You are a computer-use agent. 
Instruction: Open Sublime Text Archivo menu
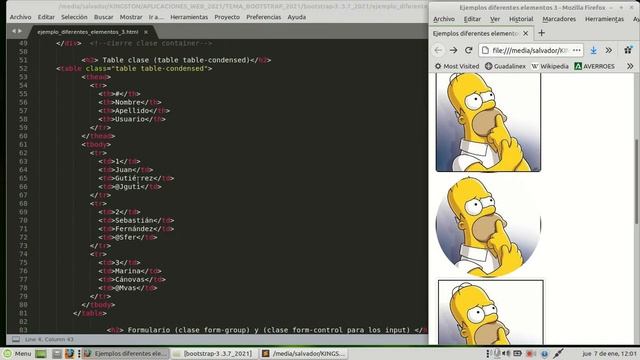pyautogui.click(x=20, y=17)
